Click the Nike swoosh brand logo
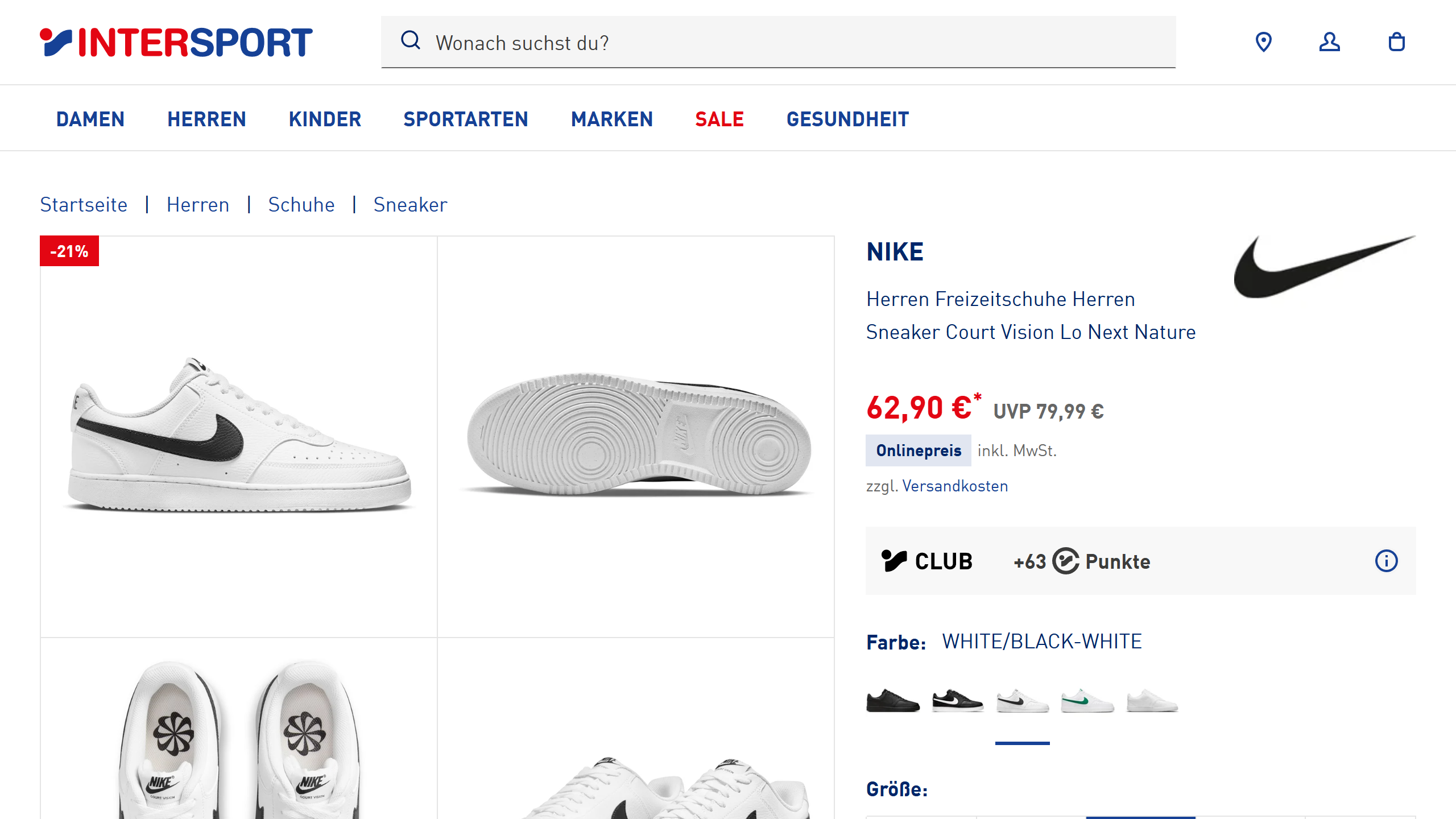 1323,267
